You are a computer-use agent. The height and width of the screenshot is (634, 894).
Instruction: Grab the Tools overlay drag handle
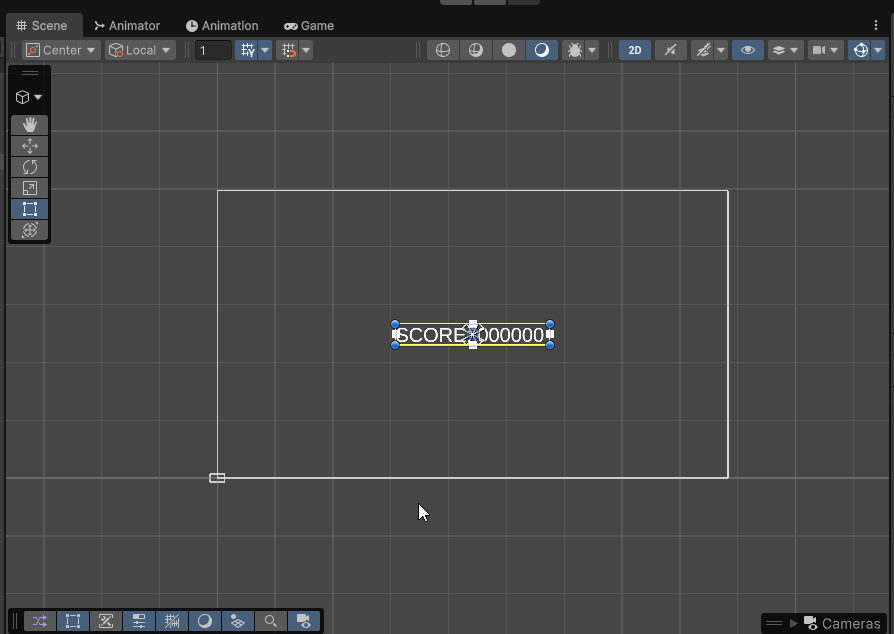(30, 73)
